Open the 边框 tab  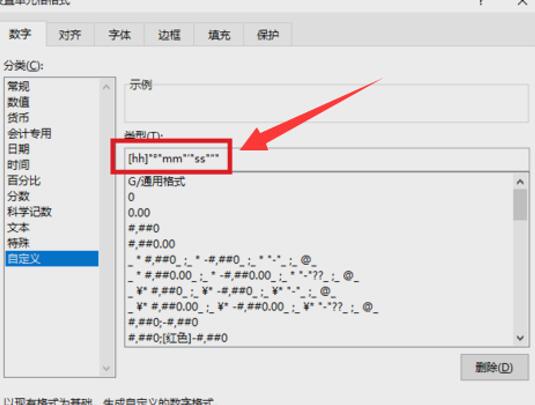169,34
